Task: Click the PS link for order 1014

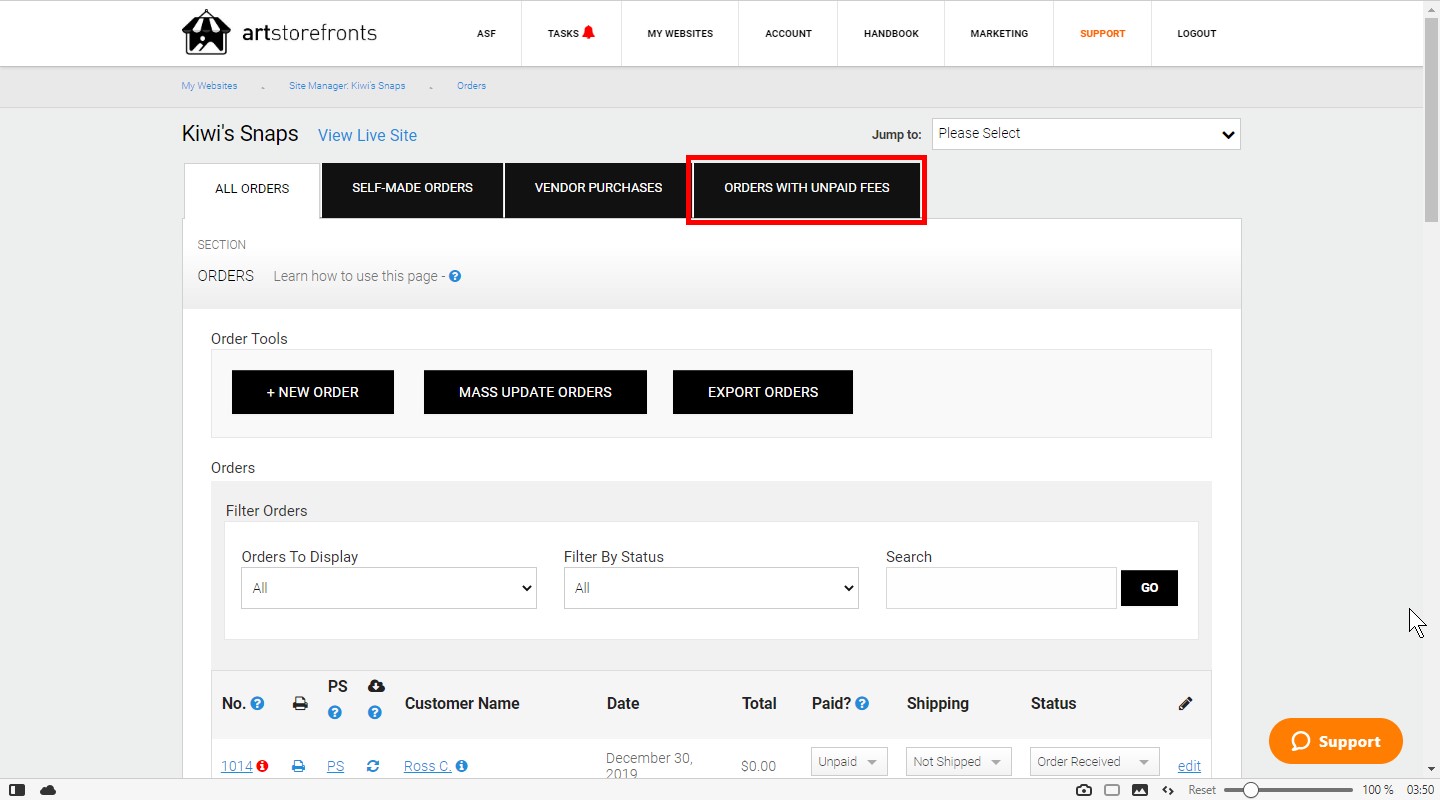Action: click(335, 766)
